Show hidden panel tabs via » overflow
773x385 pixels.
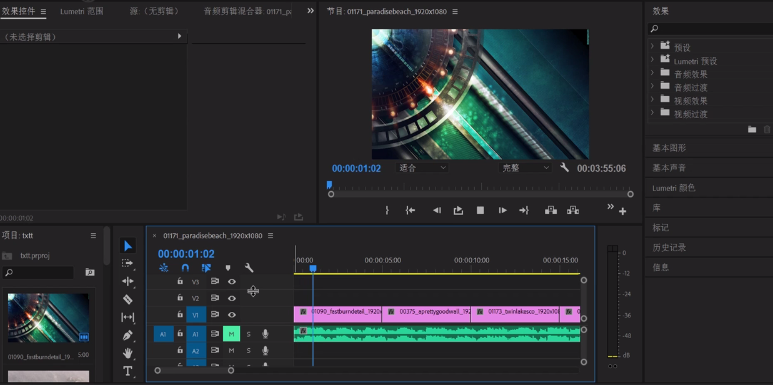click(x=310, y=10)
